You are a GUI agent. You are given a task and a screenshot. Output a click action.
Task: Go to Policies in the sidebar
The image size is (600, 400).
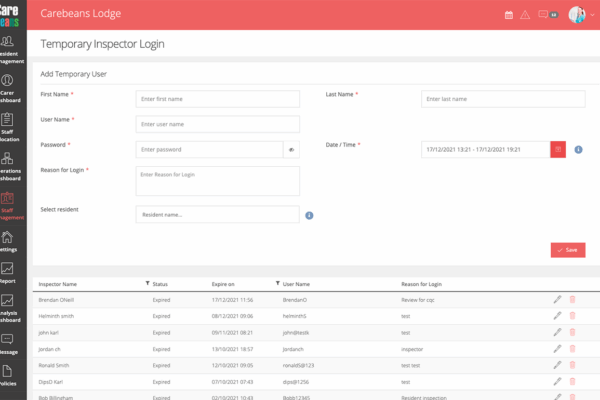8,375
